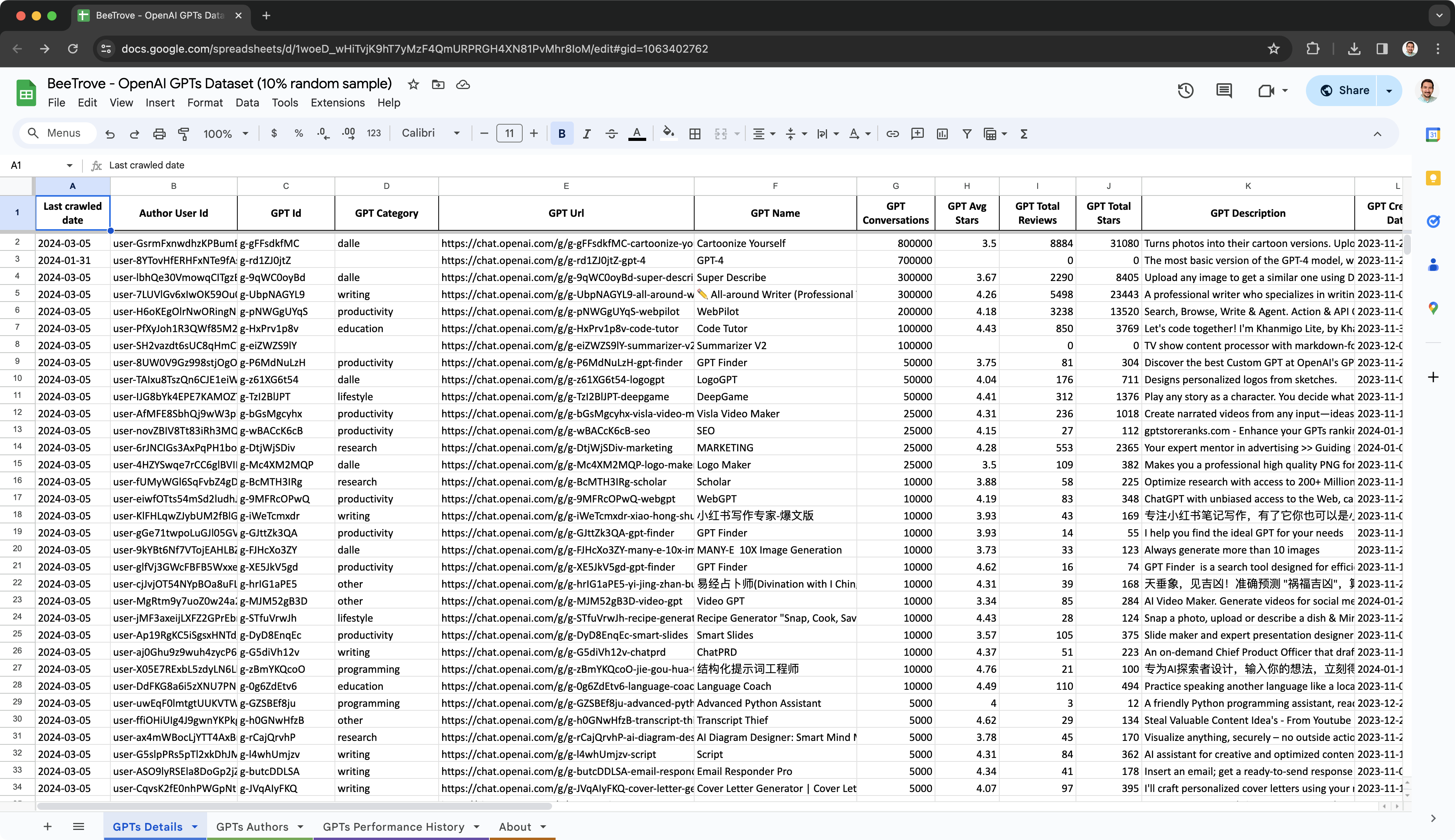Open the Calibri font dropdown
This screenshot has width=1455, height=840.
point(431,133)
